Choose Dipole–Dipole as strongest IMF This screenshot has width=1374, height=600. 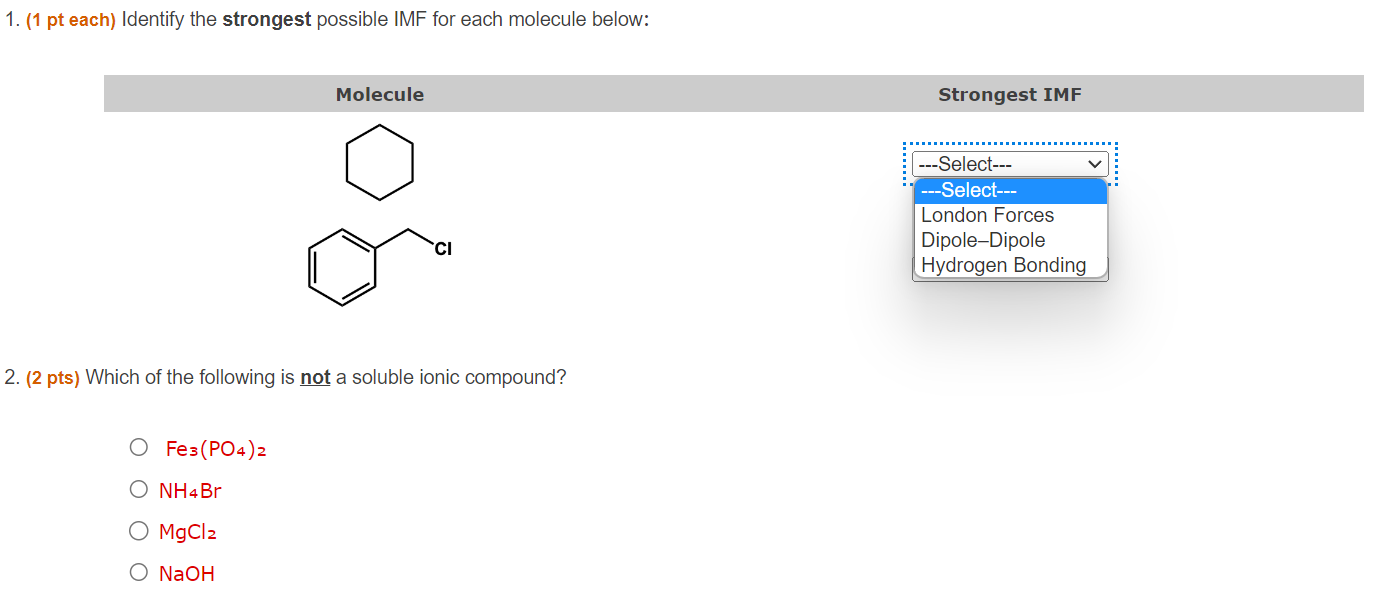tap(984, 240)
